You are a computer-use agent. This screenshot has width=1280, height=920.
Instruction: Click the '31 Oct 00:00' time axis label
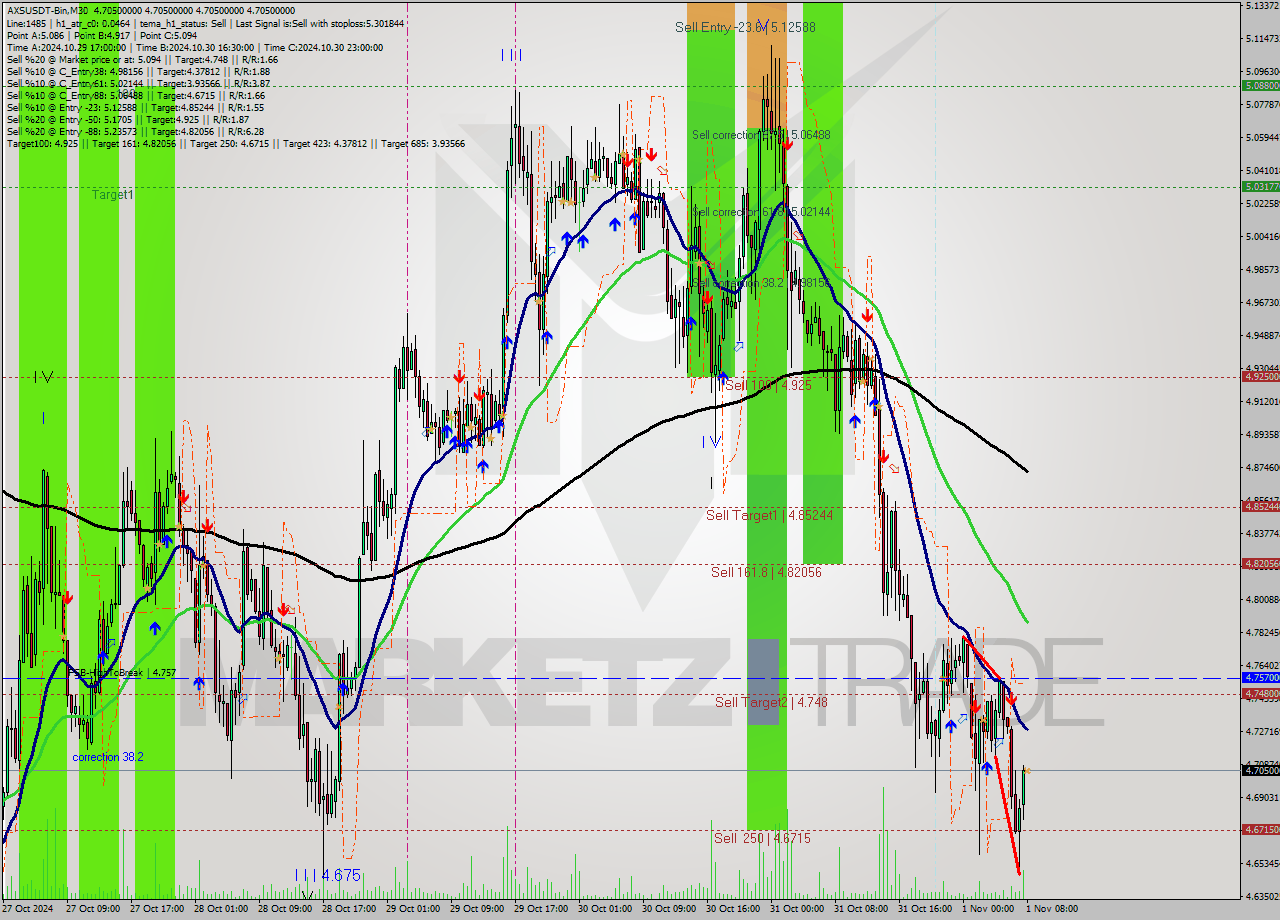(796, 909)
